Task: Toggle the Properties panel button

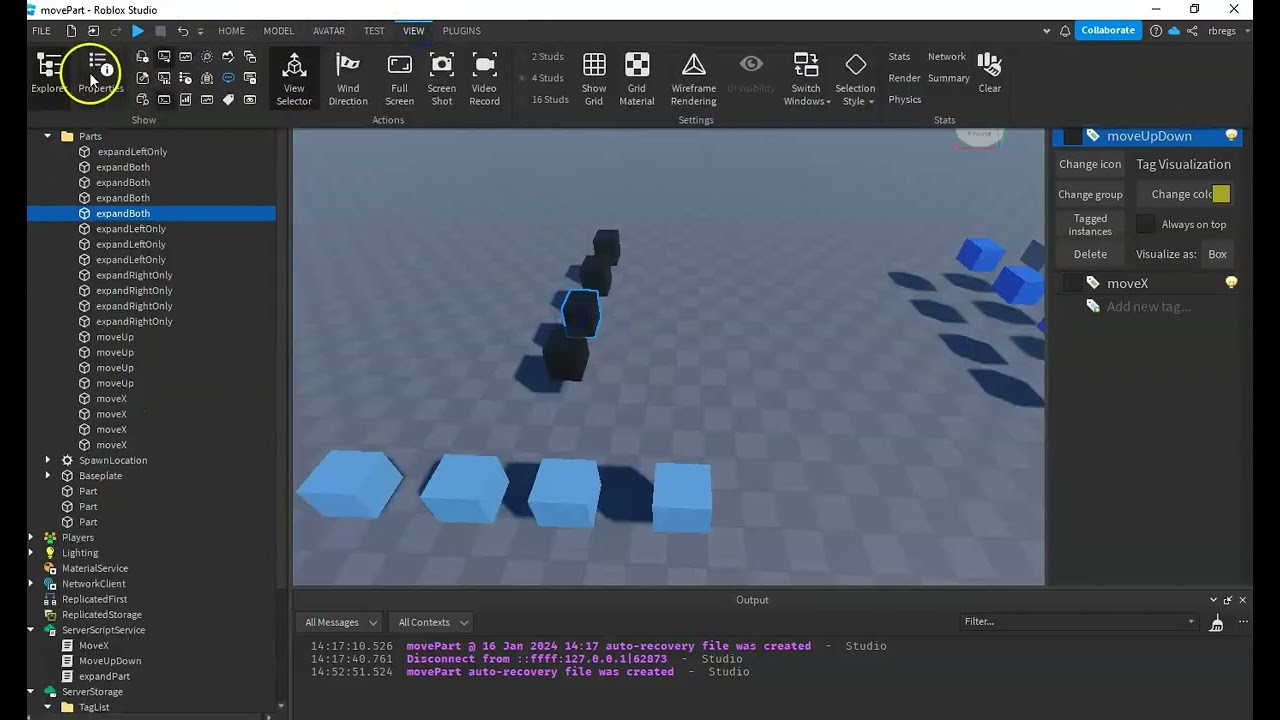Action: coord(100,73)
